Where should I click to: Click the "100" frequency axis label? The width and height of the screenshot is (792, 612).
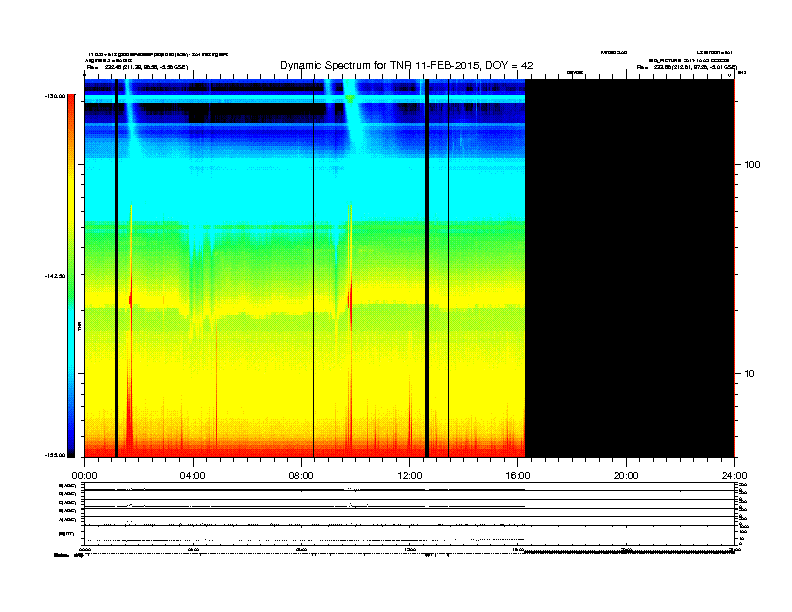pos(752,165)
